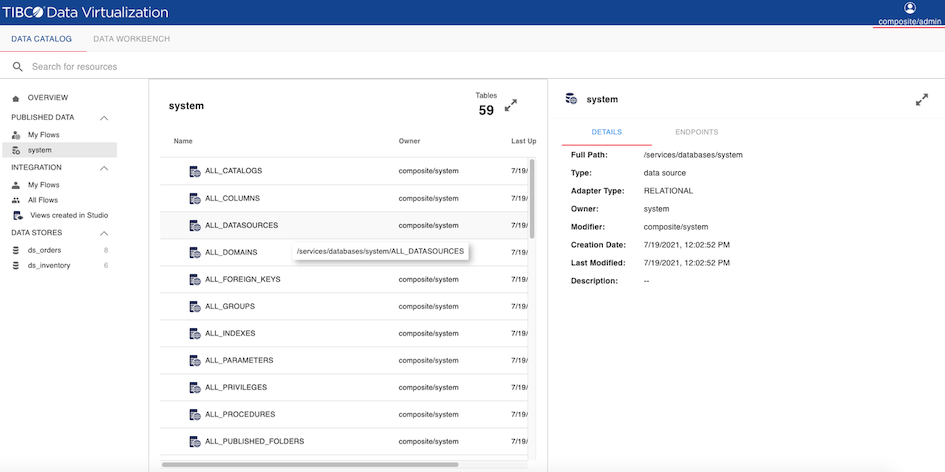Open the Endpoints tab
The image size is (945, 472).
(696, 132)
